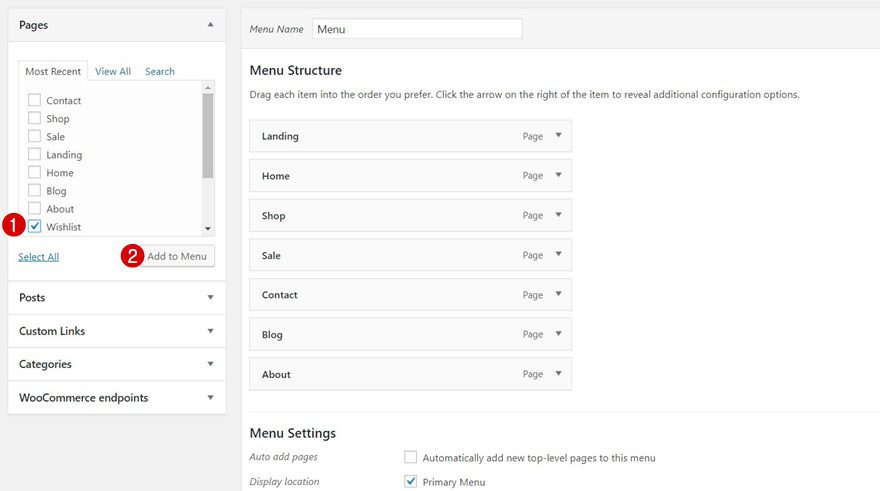Collapse the Pages panel arrow

click(x=210, y=25)
